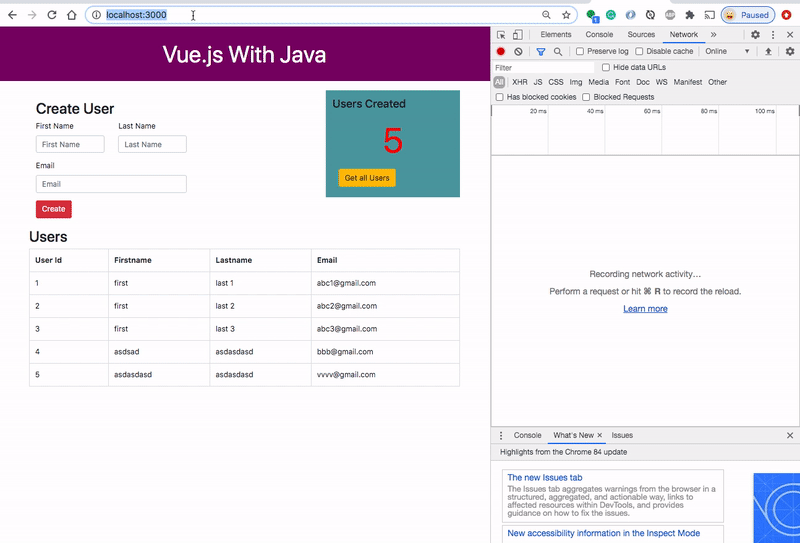Reload the page with refresh icon
The height and width of the screenshot is (543, 800).
click(x=52, y=15)
